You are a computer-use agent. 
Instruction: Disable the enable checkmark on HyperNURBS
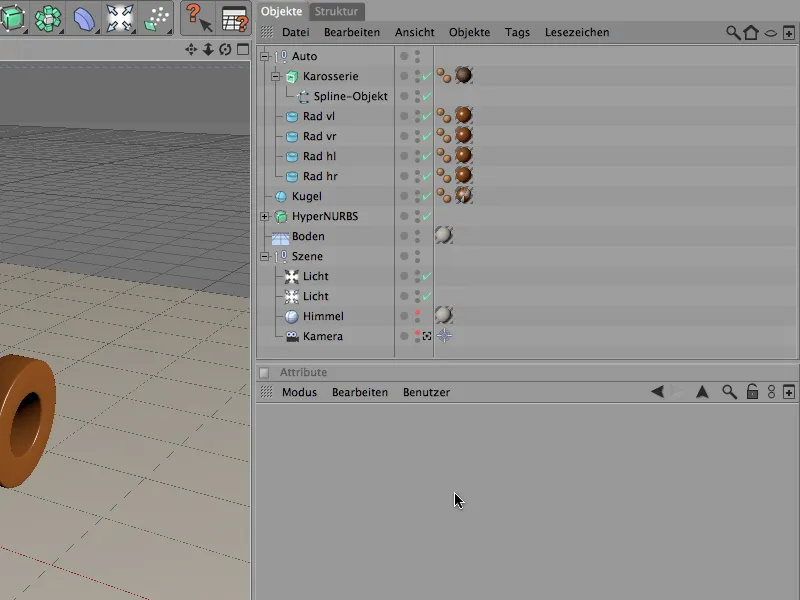[427, 216]
